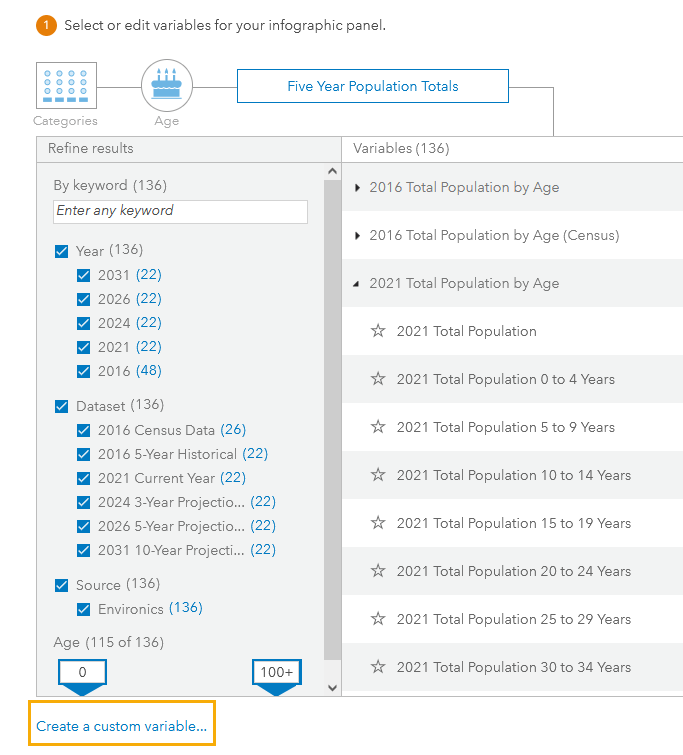The height and width of the screenshot is (755, 683).
Task: Expand 2016 Total Population by Age (Census)
Action: (x=359, y=236)
